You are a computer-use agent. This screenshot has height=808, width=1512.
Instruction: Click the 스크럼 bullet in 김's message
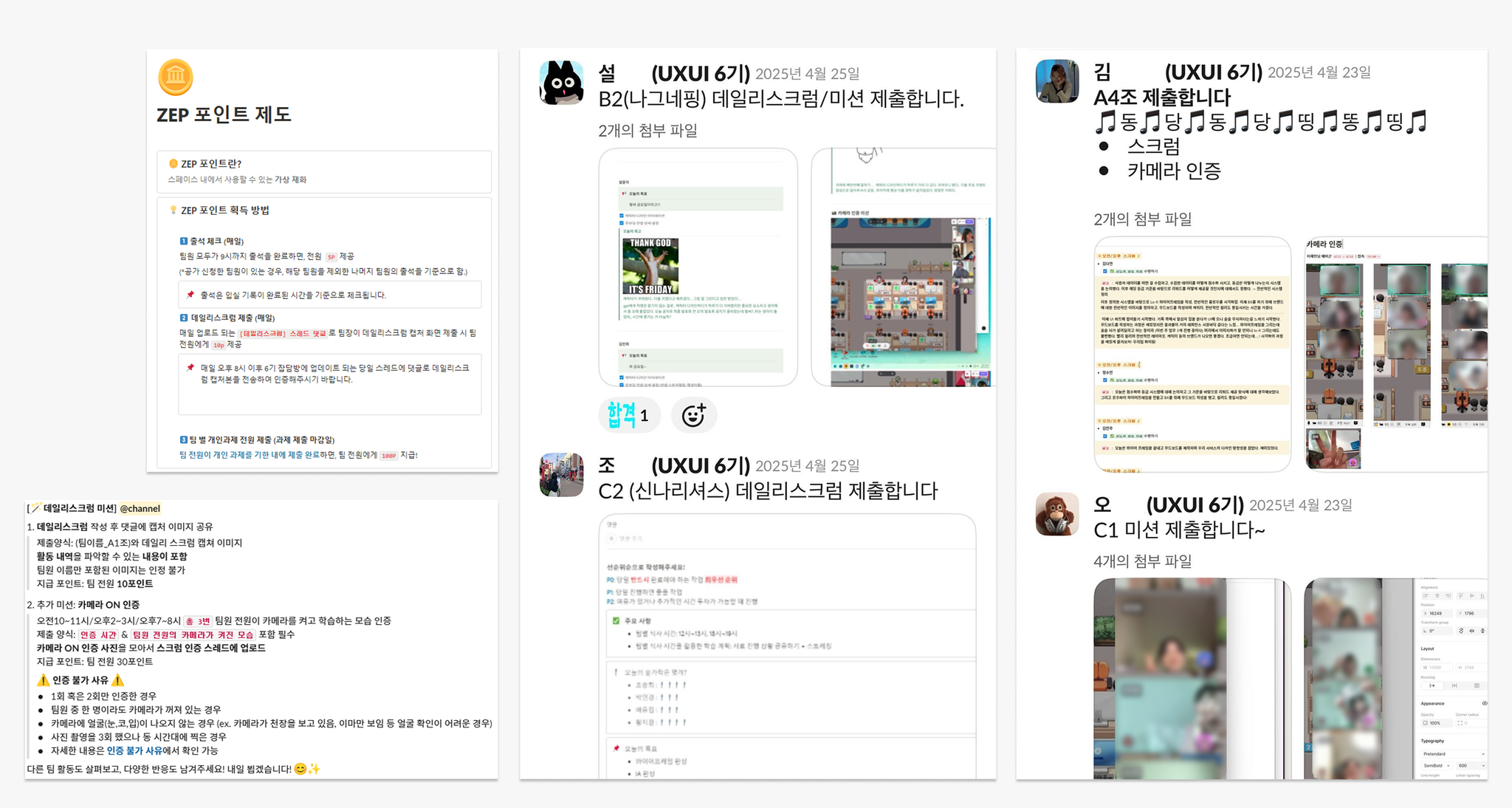click(1153, 146)
